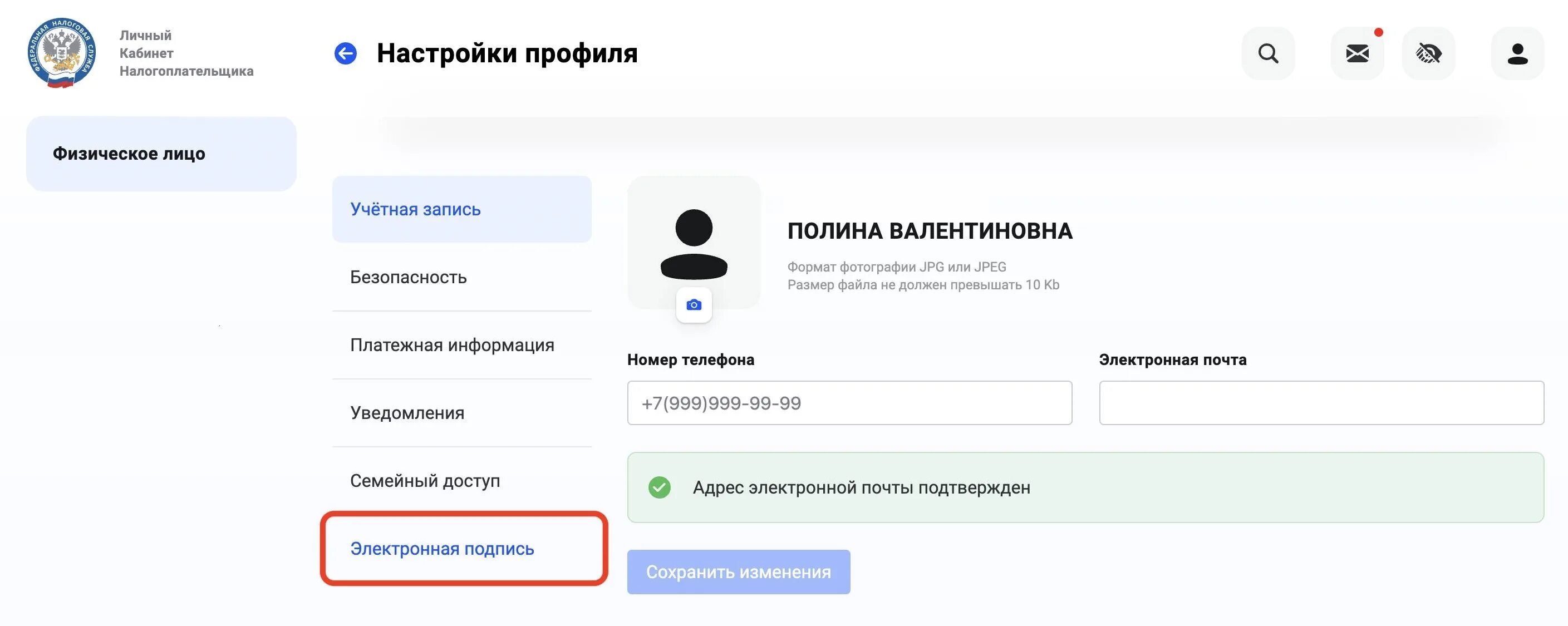Open messages envelope icon
The image size is (1568, 626).
(1357, 53)
